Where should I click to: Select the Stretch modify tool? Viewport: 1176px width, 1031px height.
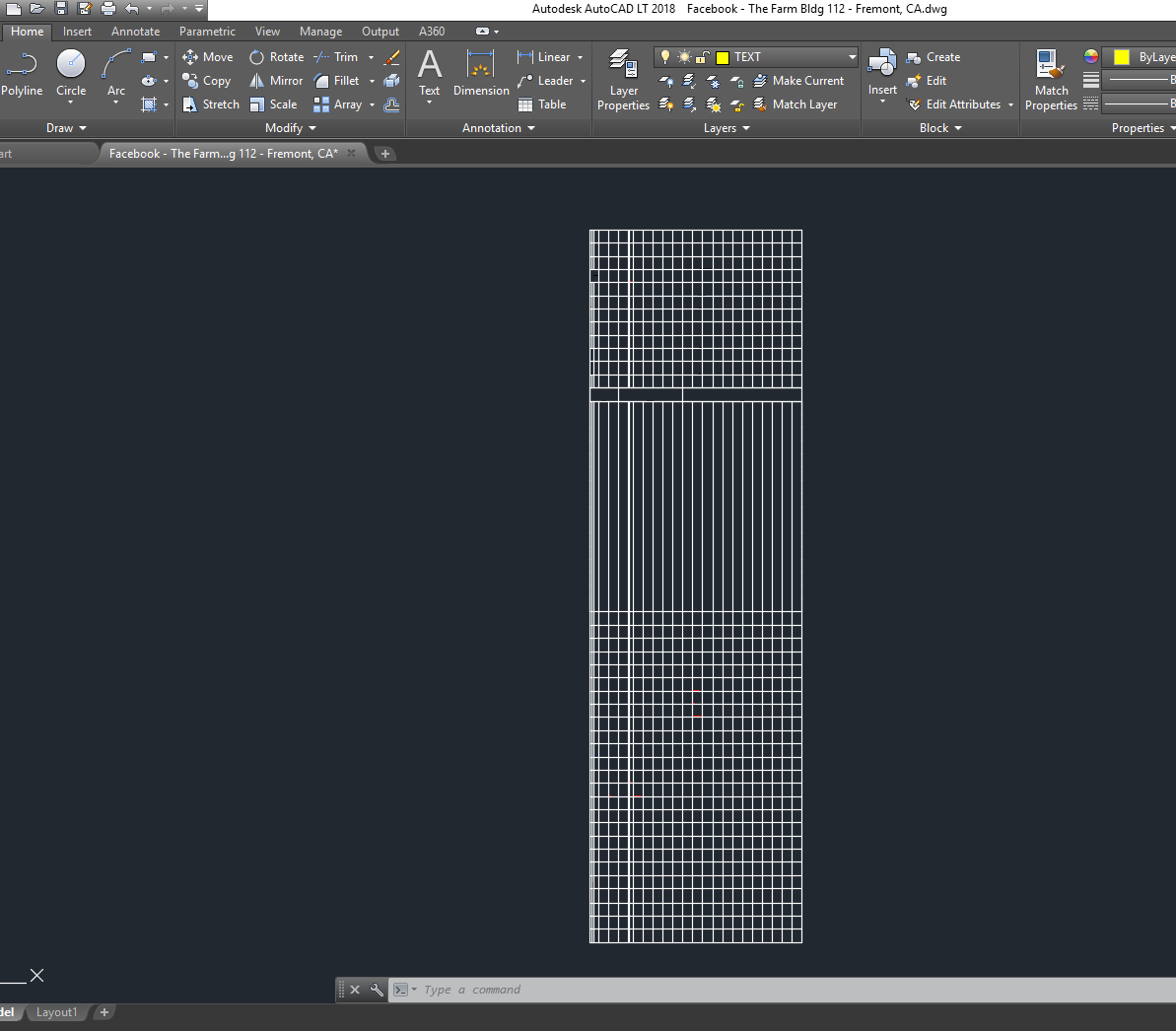point(211,103)
